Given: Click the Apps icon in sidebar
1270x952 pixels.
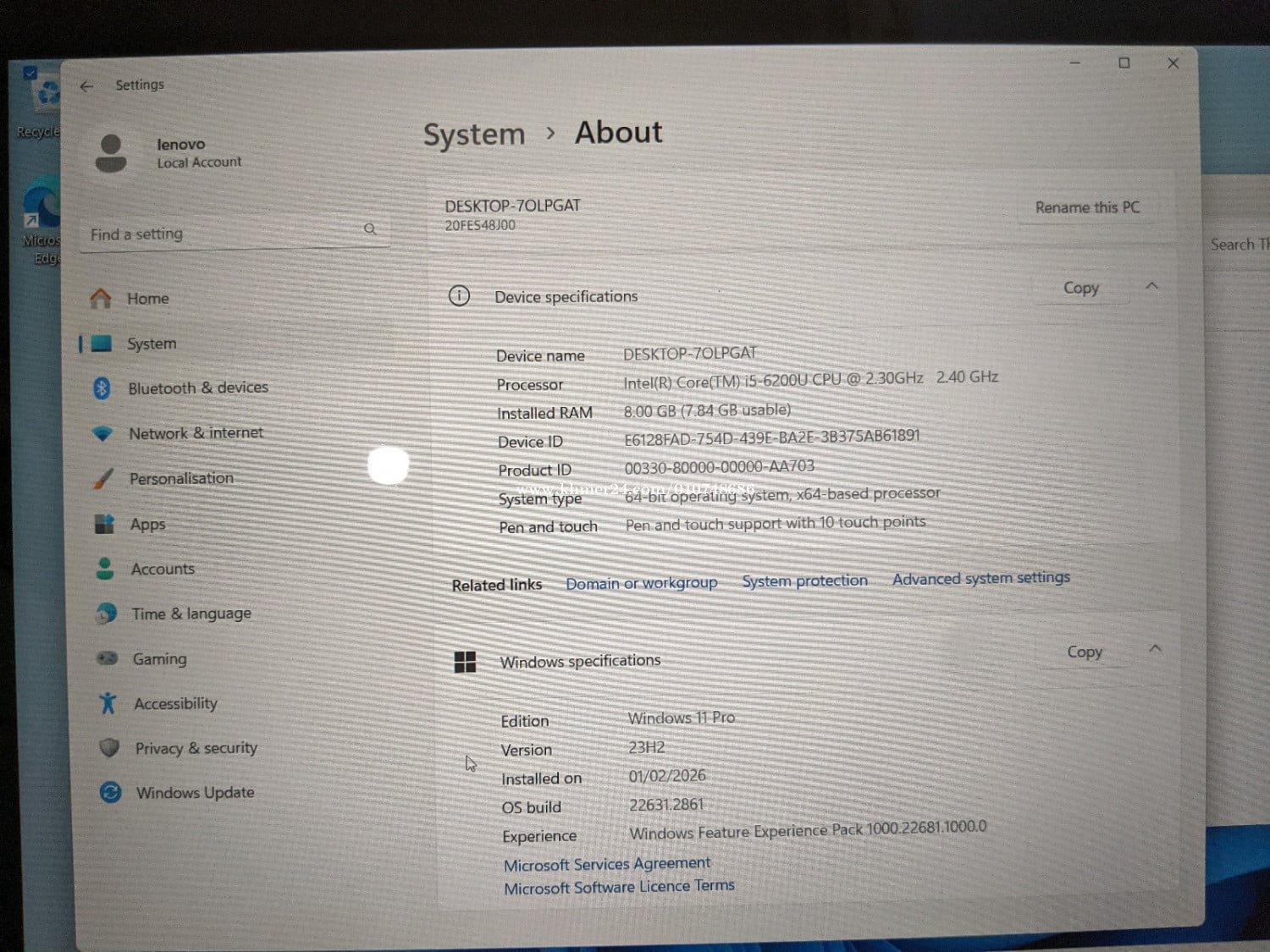Looking at the screenshot, I should pyautogui.click(x=105, y=525).
